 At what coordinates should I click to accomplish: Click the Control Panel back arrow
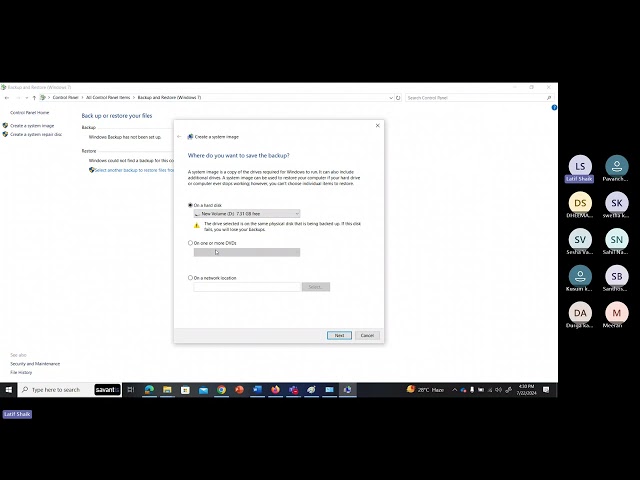[7, 98]
